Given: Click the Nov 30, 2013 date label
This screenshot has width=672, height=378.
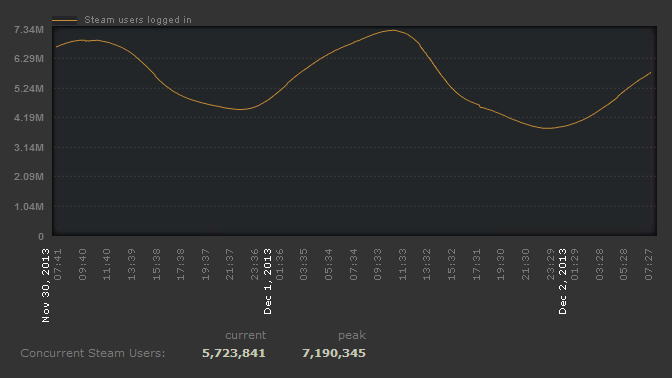Looking at the screenshot, I should (x=46, y=285).
